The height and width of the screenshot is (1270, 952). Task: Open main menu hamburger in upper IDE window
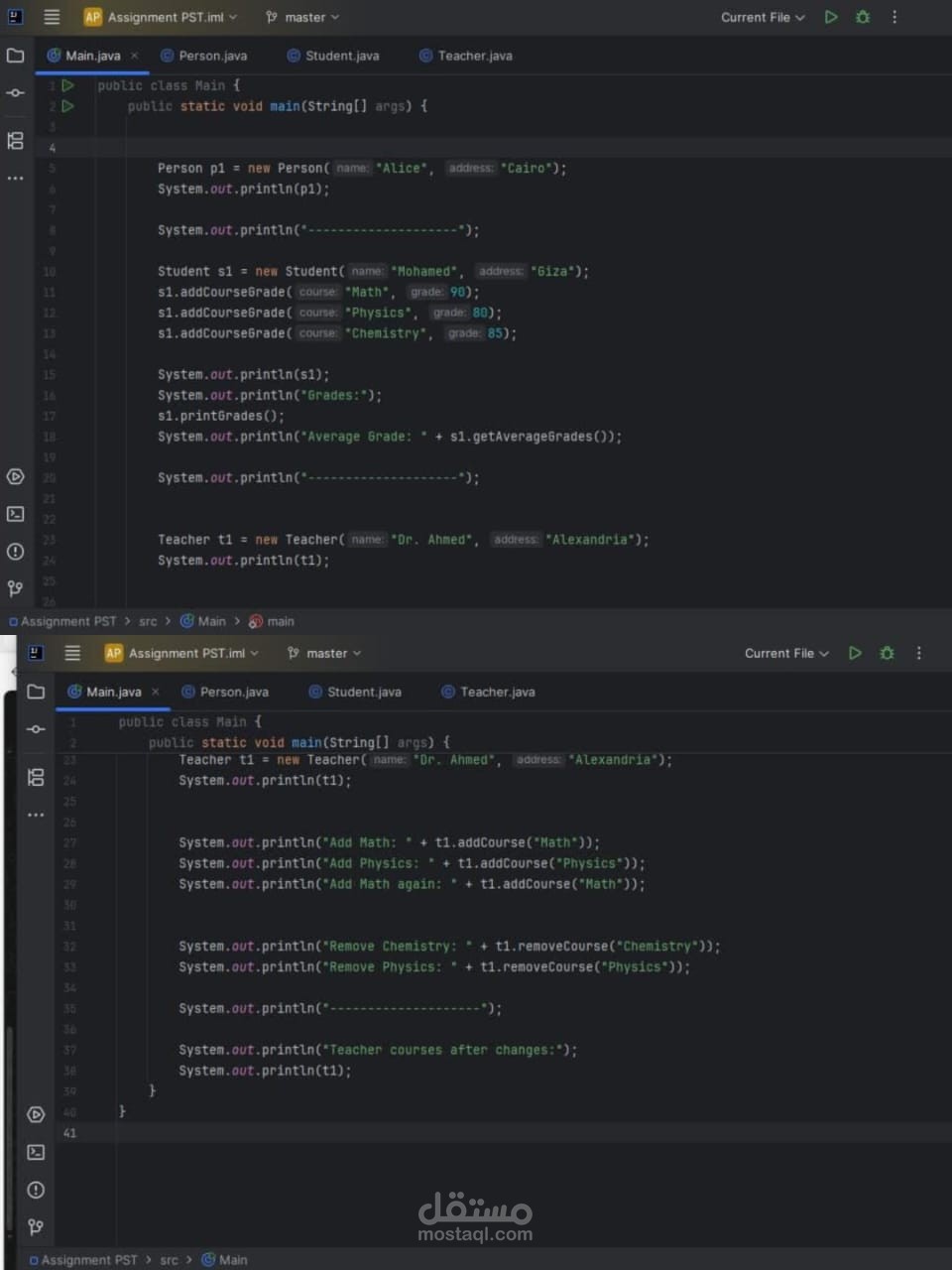52,17
